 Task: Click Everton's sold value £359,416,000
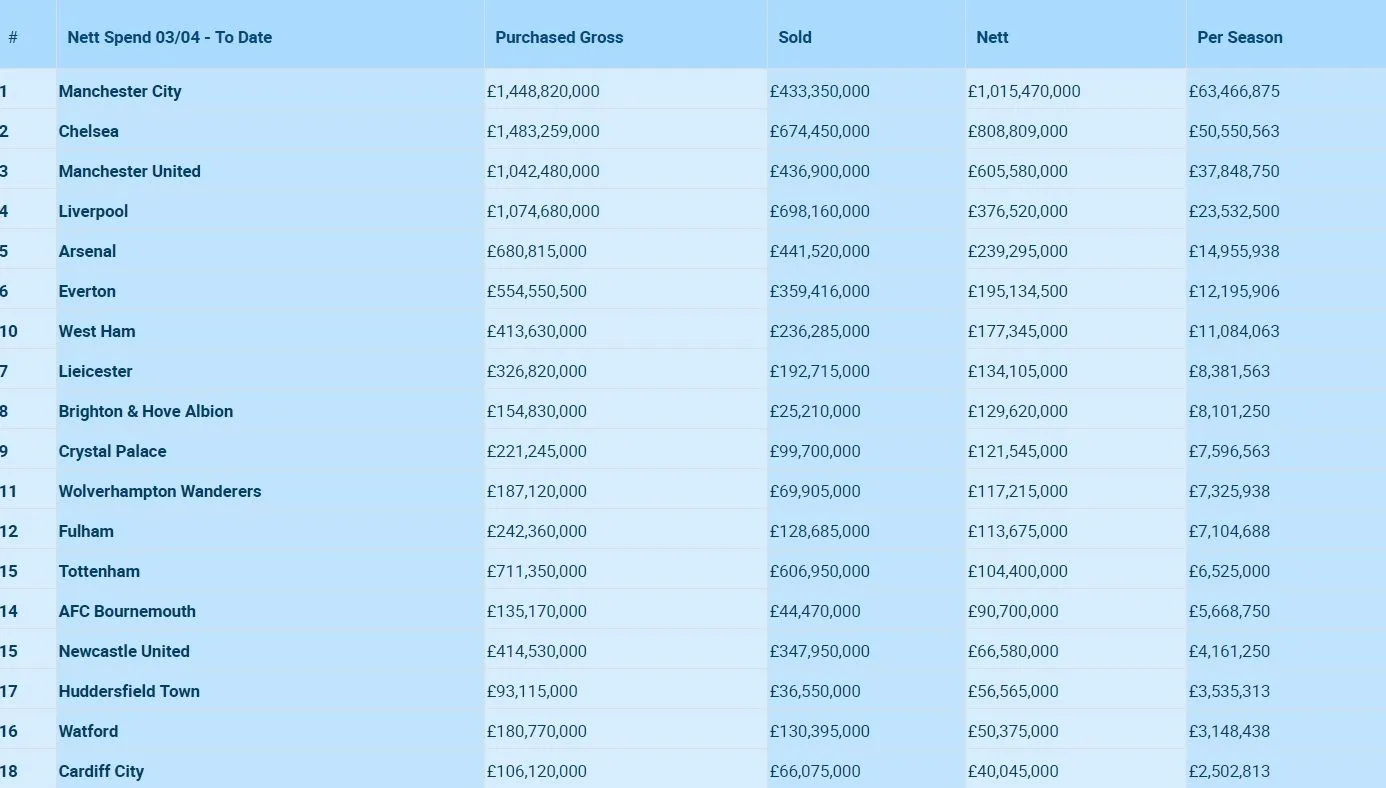[820, 291]
